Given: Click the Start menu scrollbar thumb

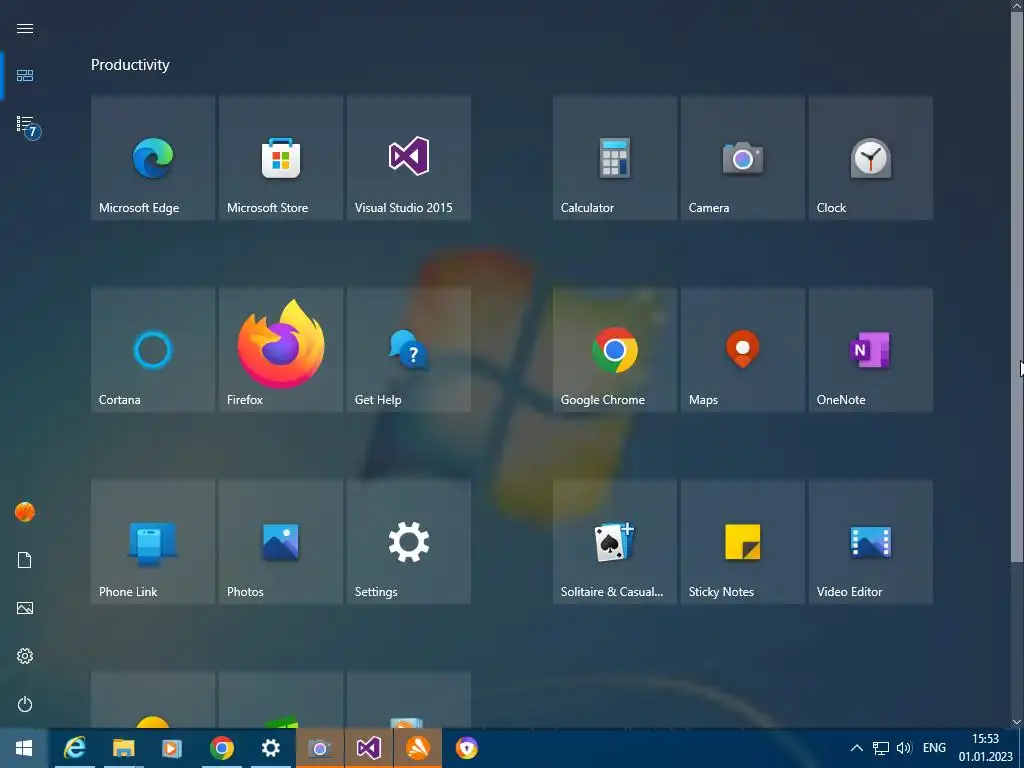Looking at the screenshot, I should (1016, 285).
